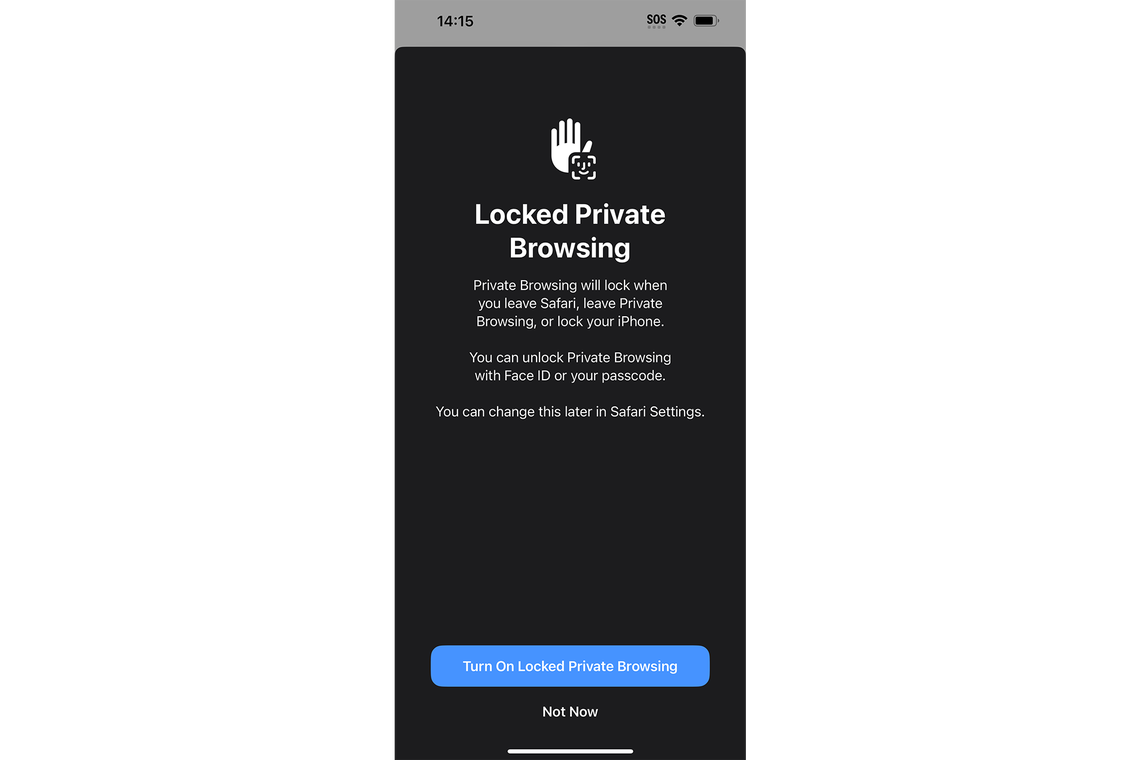Image resolution: width=1140 pixels, height=760 pixels.
Task: Tap the battery indicator in status bar
Action: pyautogui.click(x=706, y=20)
